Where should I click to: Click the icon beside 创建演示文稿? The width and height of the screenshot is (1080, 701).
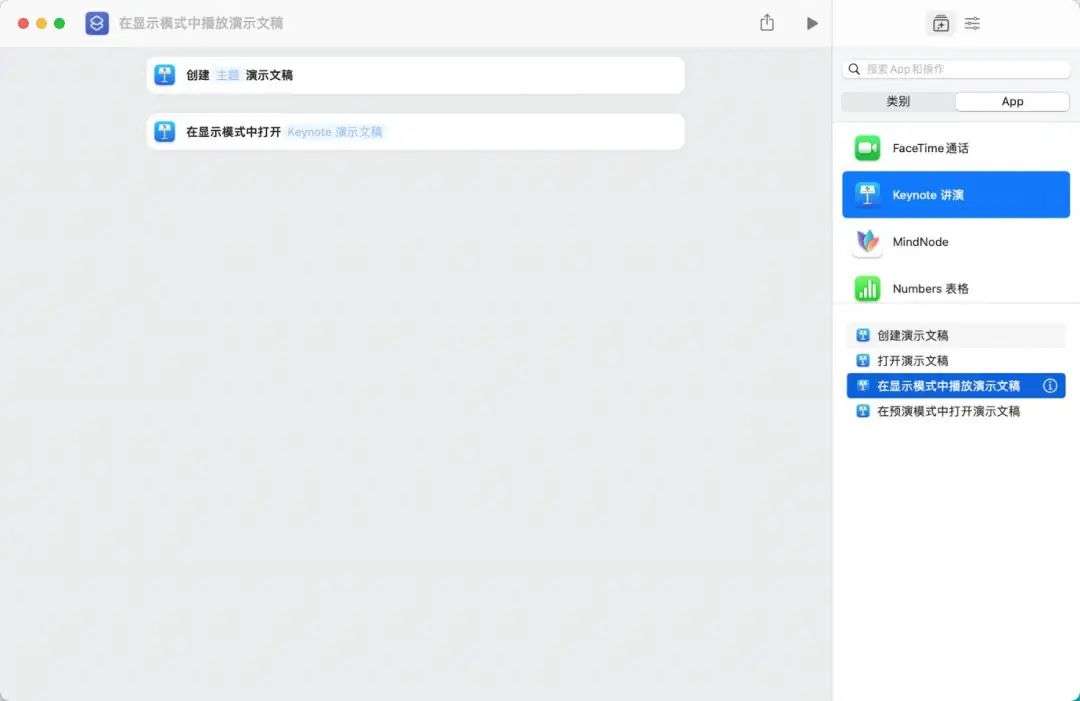tap(862, 335)
